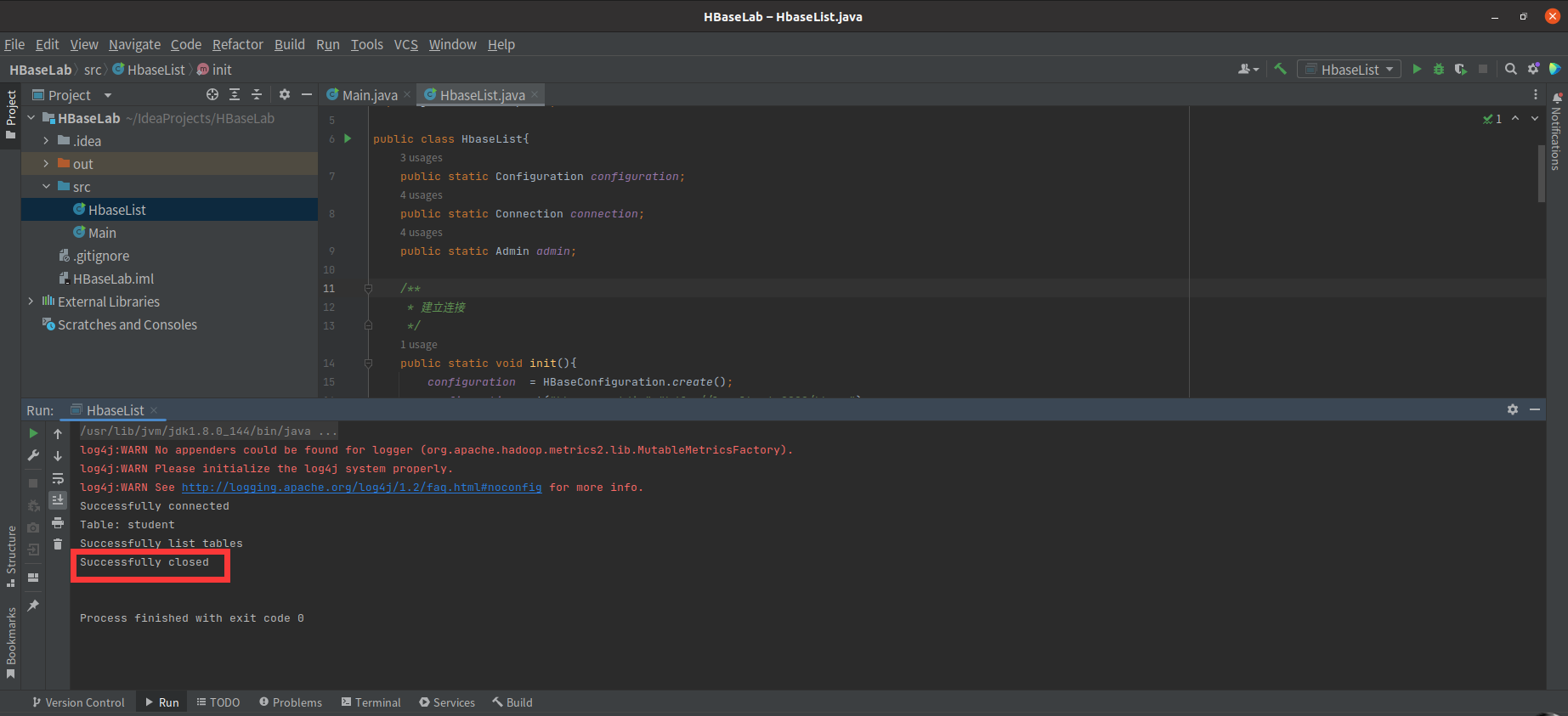Screen dimensions: 1568x716
Task: Pin the Run tab
Action: (x=33, y=606)
